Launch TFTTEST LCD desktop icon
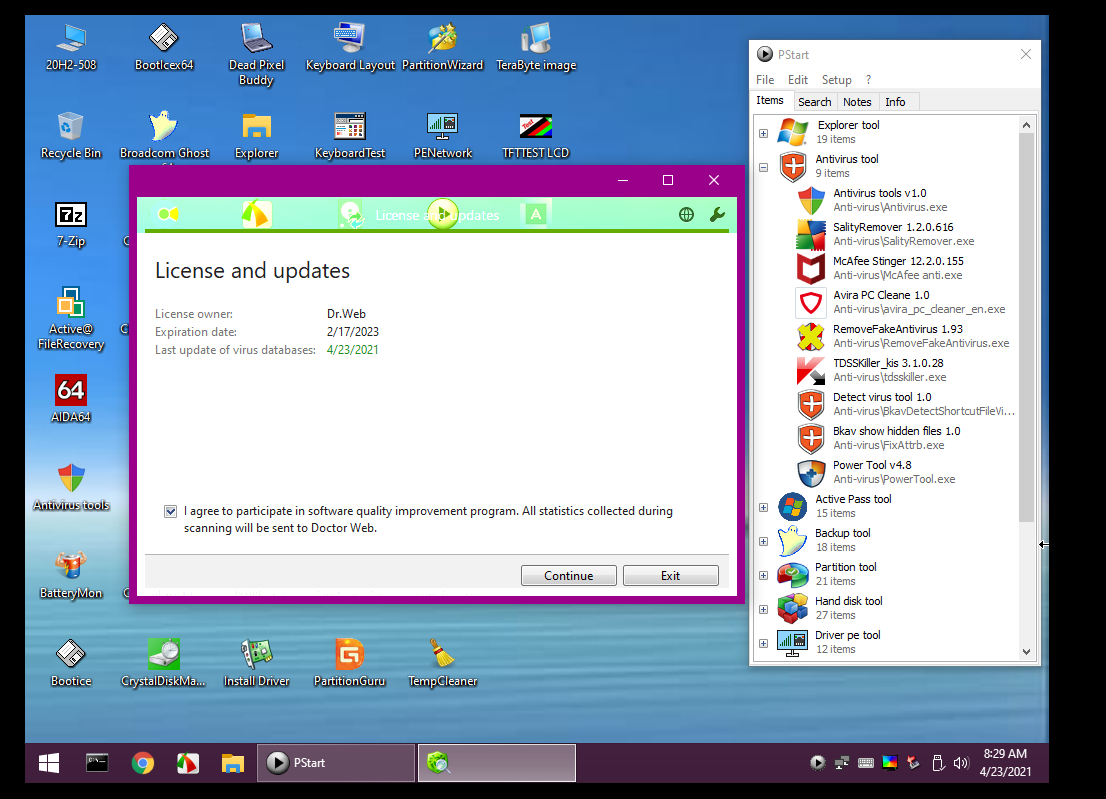 pyautogui.click(x=536, y=136)
